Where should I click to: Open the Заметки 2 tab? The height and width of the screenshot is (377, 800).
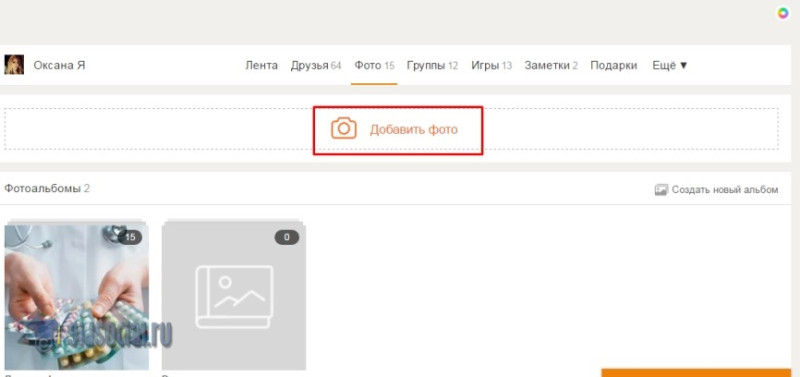pyautogui.click(x=551, y=65)
